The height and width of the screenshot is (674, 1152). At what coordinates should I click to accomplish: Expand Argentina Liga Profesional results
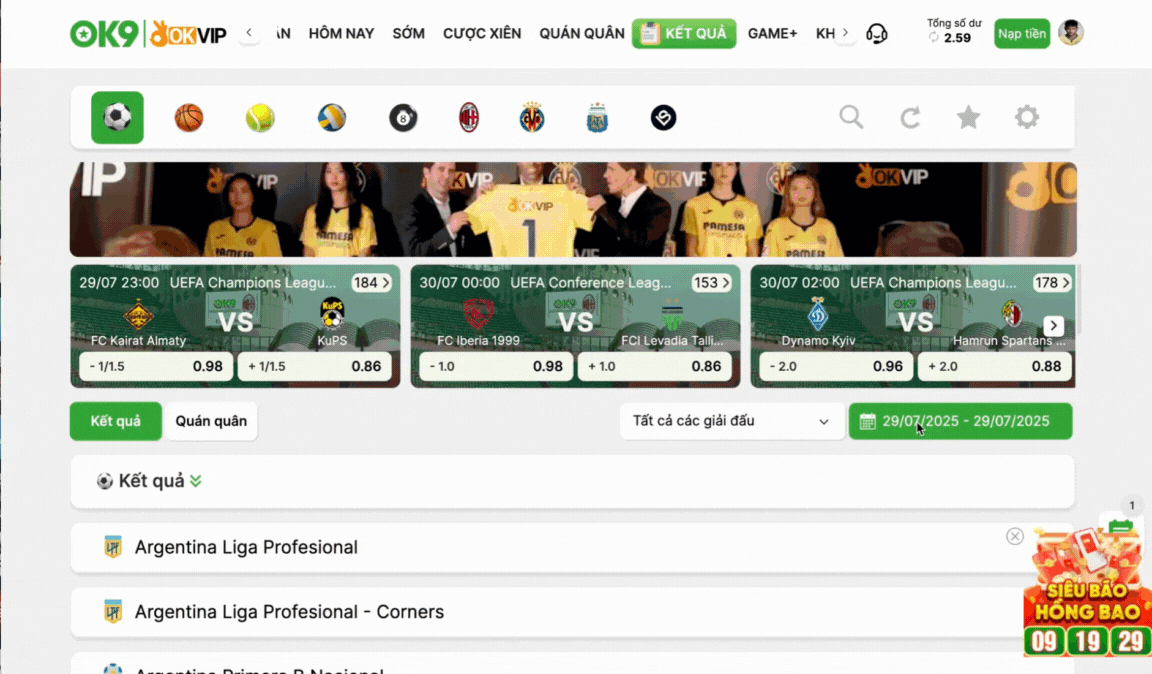tap(572, 548)
